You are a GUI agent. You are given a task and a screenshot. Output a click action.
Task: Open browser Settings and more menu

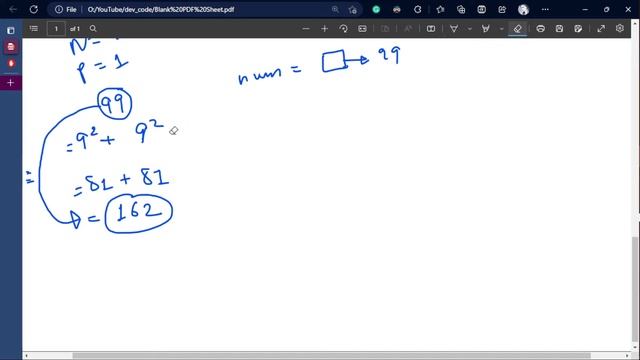pyautogui.click(x=545, y=9)
